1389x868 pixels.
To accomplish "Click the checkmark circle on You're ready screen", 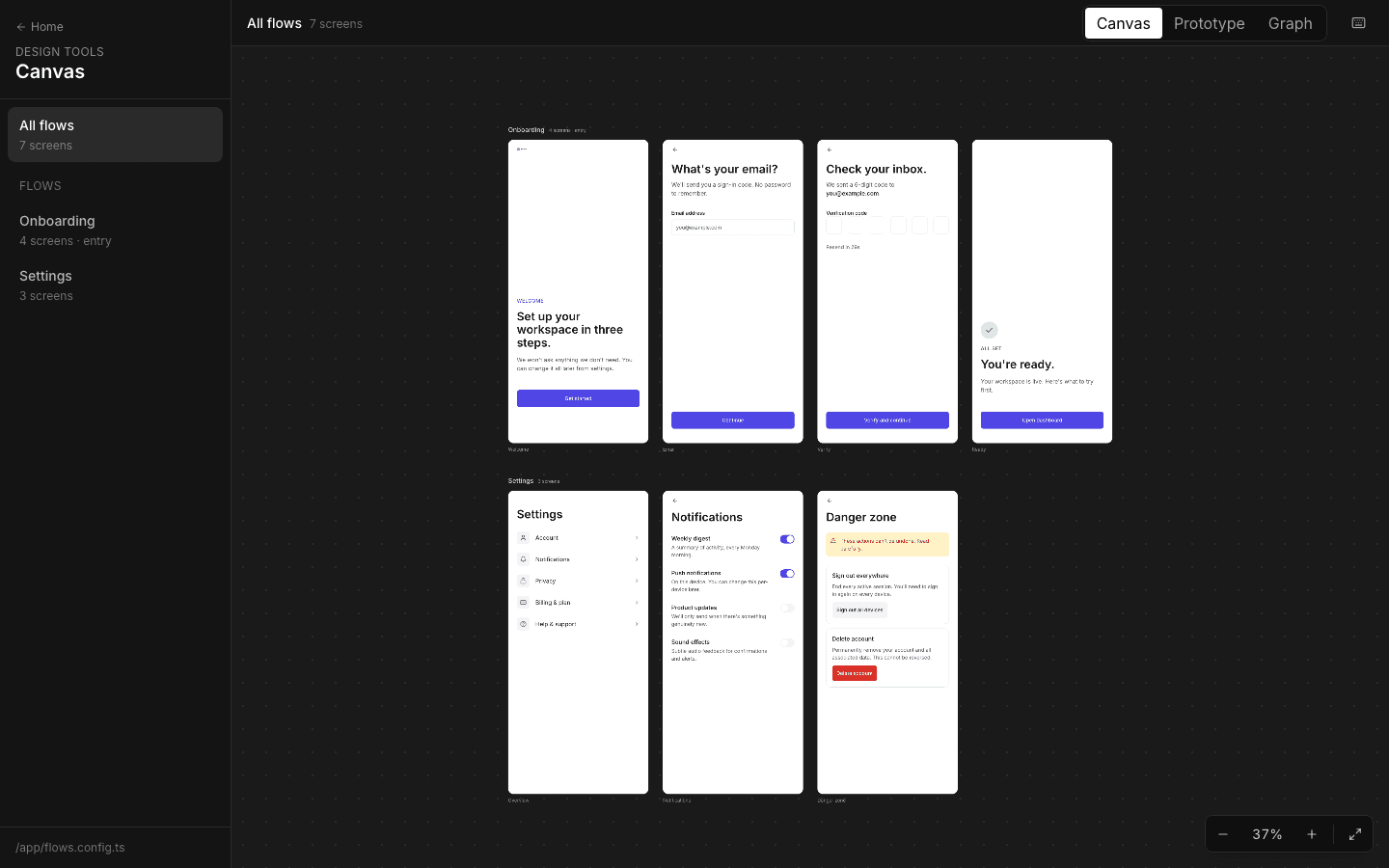I will [989, 330].
